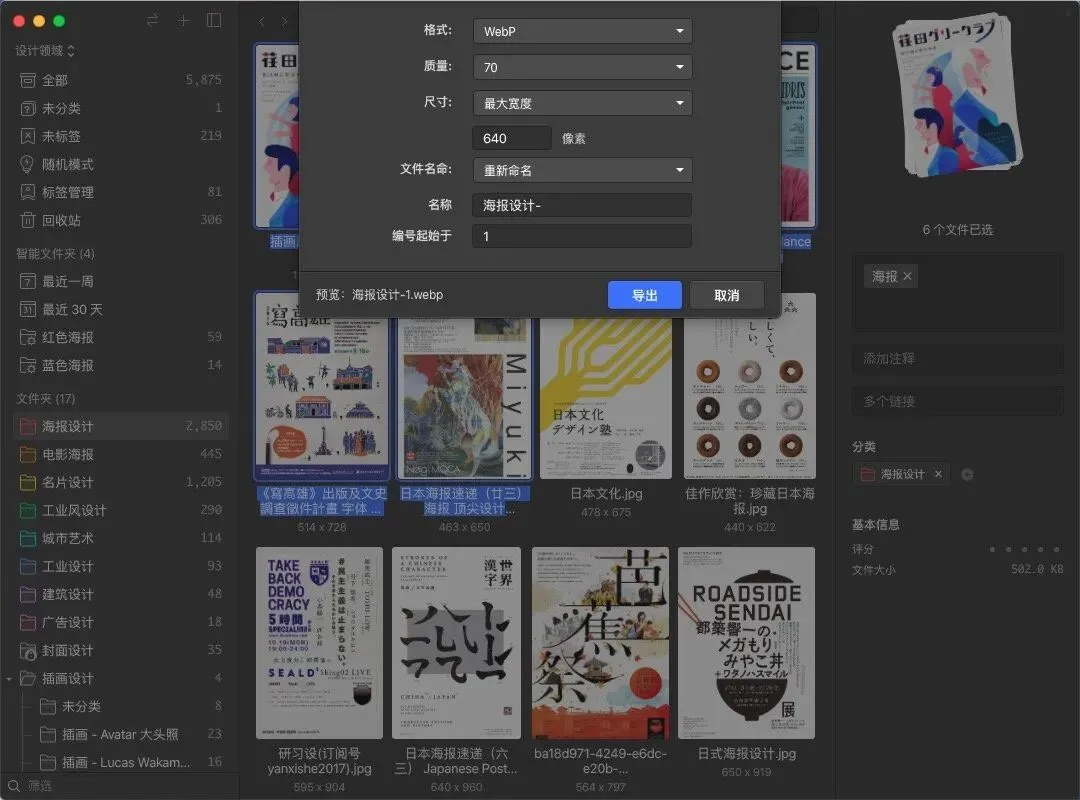Click the 编号起始于 number field
This screenshot has height=800, width=1080.
582,236
